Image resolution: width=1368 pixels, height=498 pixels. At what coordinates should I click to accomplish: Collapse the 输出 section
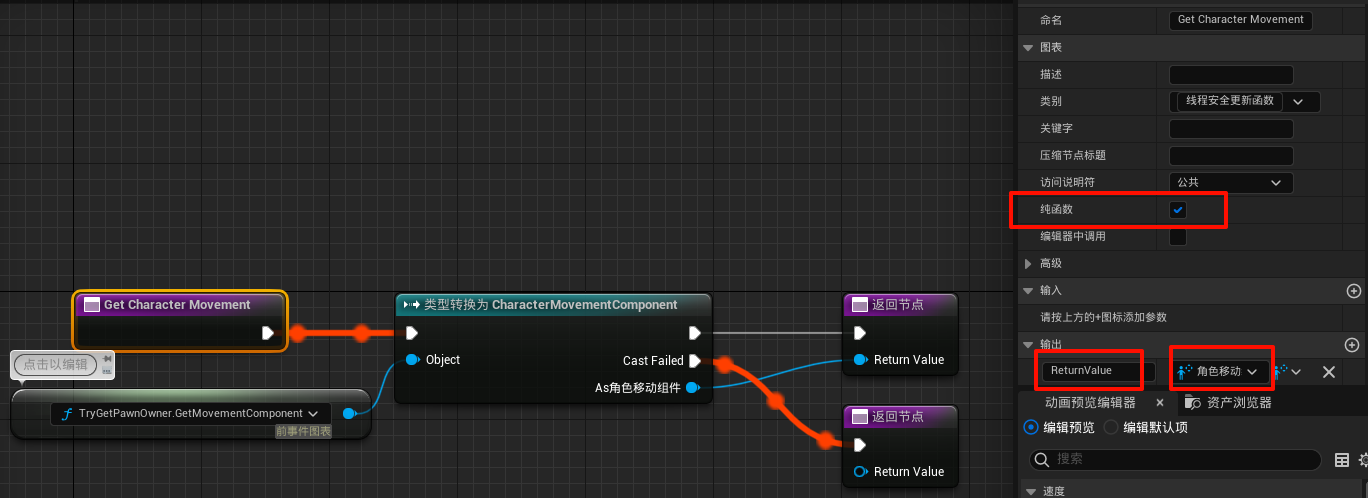tap(1027, 344)
